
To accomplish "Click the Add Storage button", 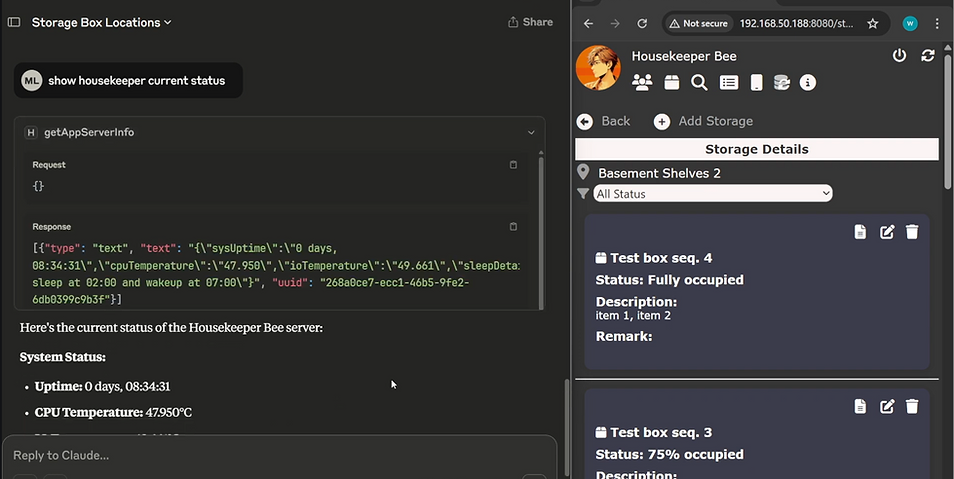I will (703, 121).
